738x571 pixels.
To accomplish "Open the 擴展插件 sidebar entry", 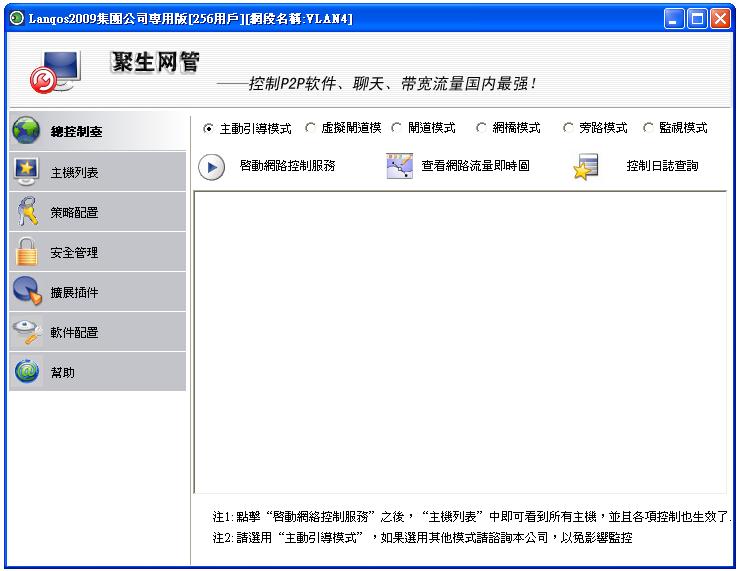I will click(x=97, y=291).
